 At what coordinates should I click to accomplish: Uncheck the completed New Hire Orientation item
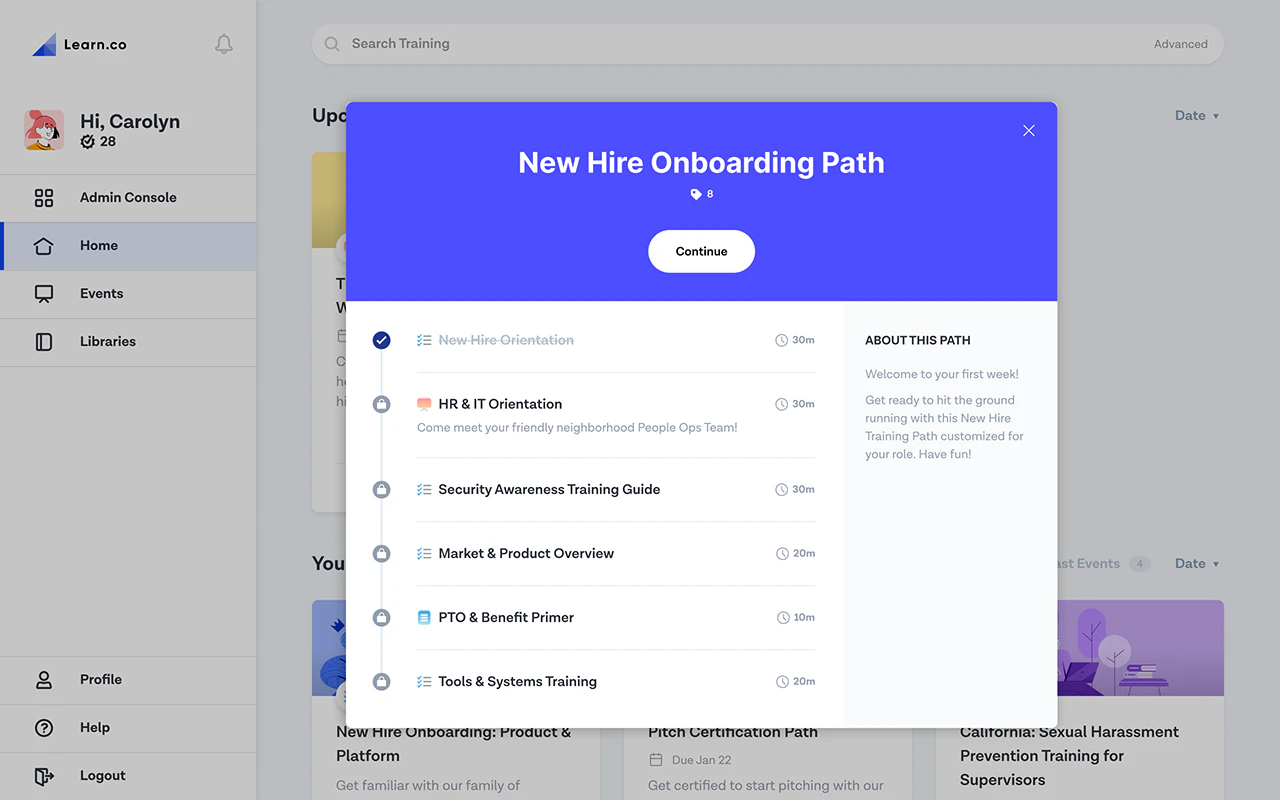[x=381, y=340]
